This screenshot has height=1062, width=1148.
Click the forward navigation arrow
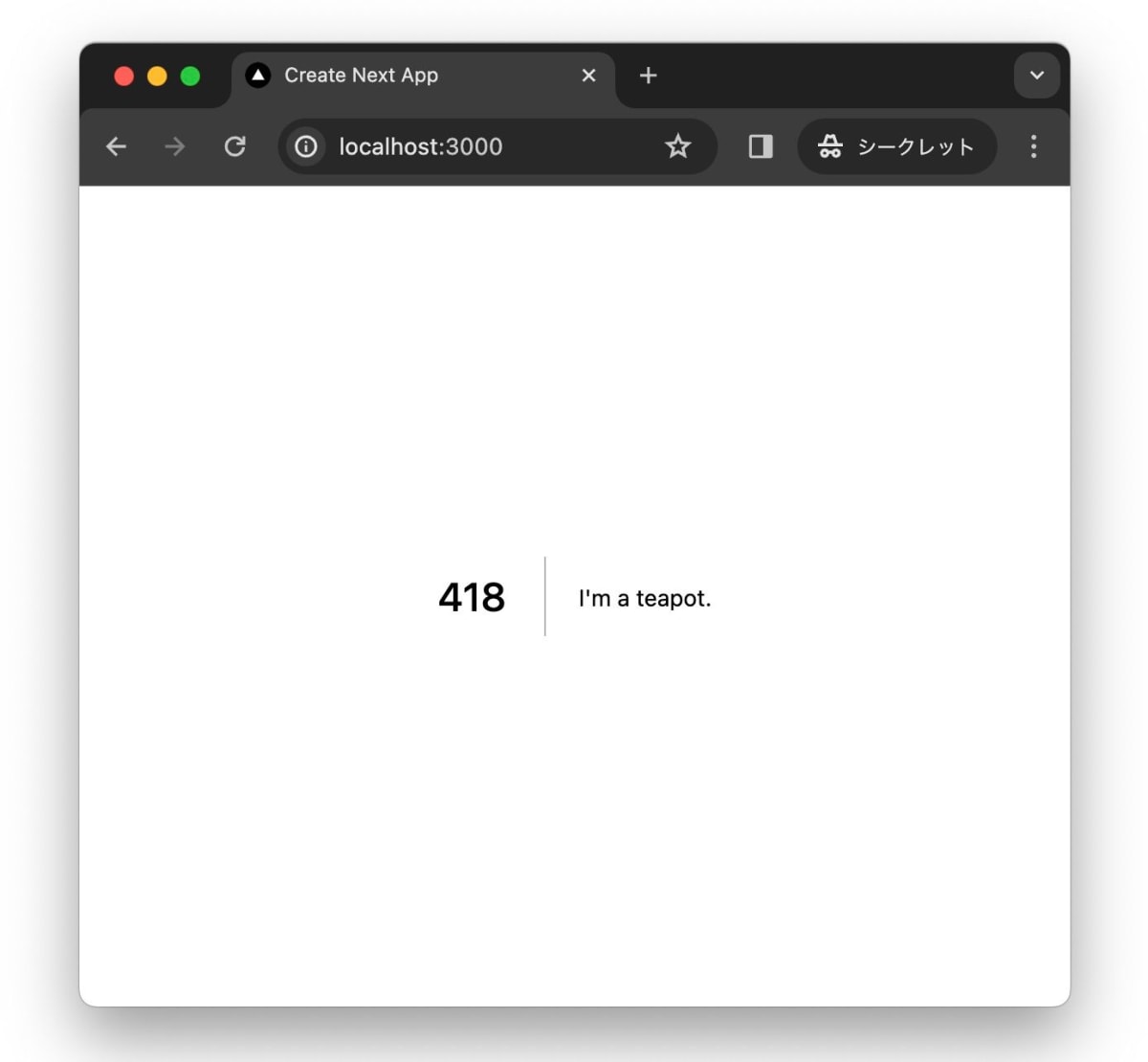click(x=175, y=146)
